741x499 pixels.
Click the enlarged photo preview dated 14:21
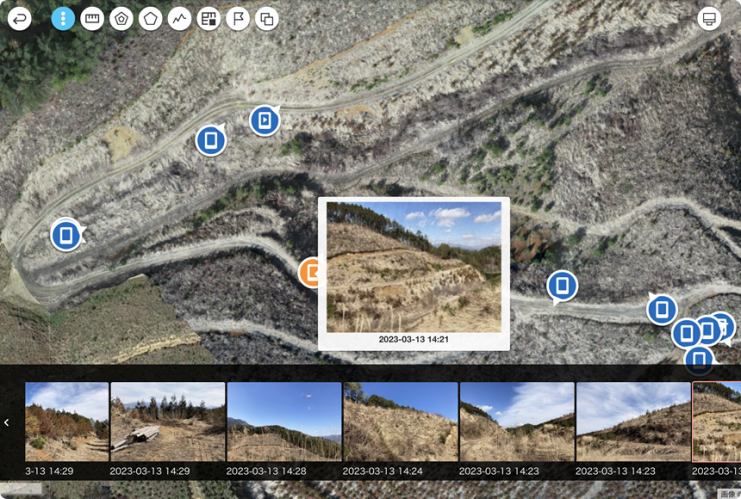click(414, 267)
